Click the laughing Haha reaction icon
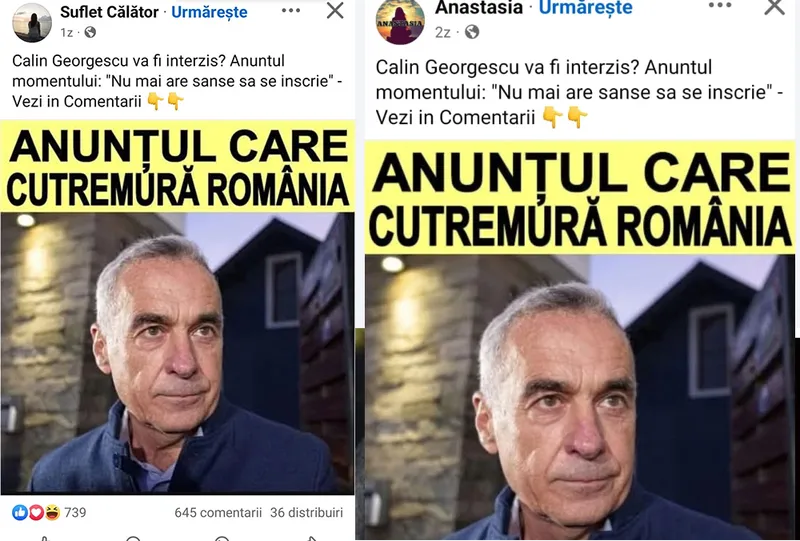 pyautogui.click(x=52, y=512)
